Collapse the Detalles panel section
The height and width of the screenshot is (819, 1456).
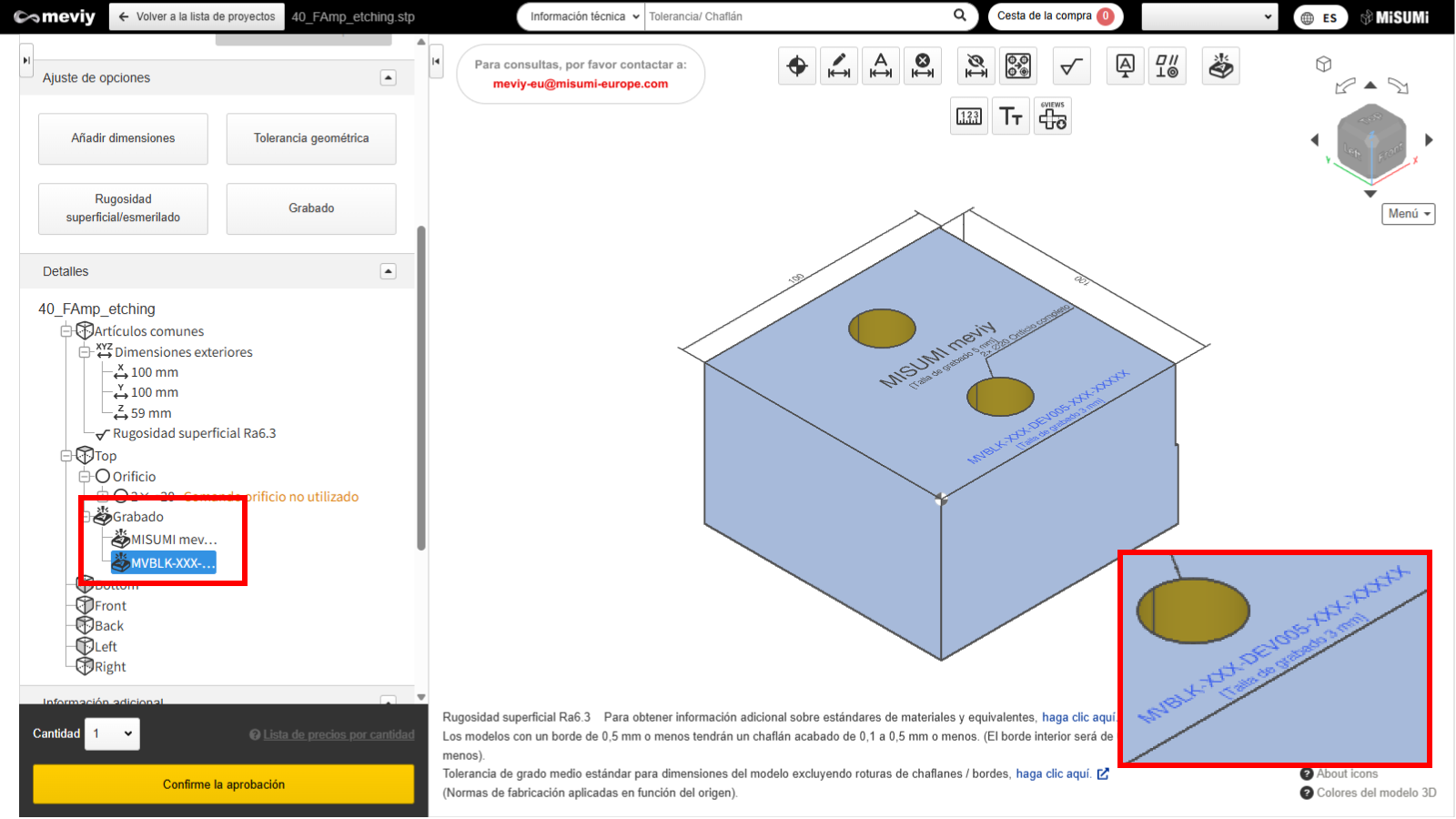pyautogui.click(x=389, y=271)
